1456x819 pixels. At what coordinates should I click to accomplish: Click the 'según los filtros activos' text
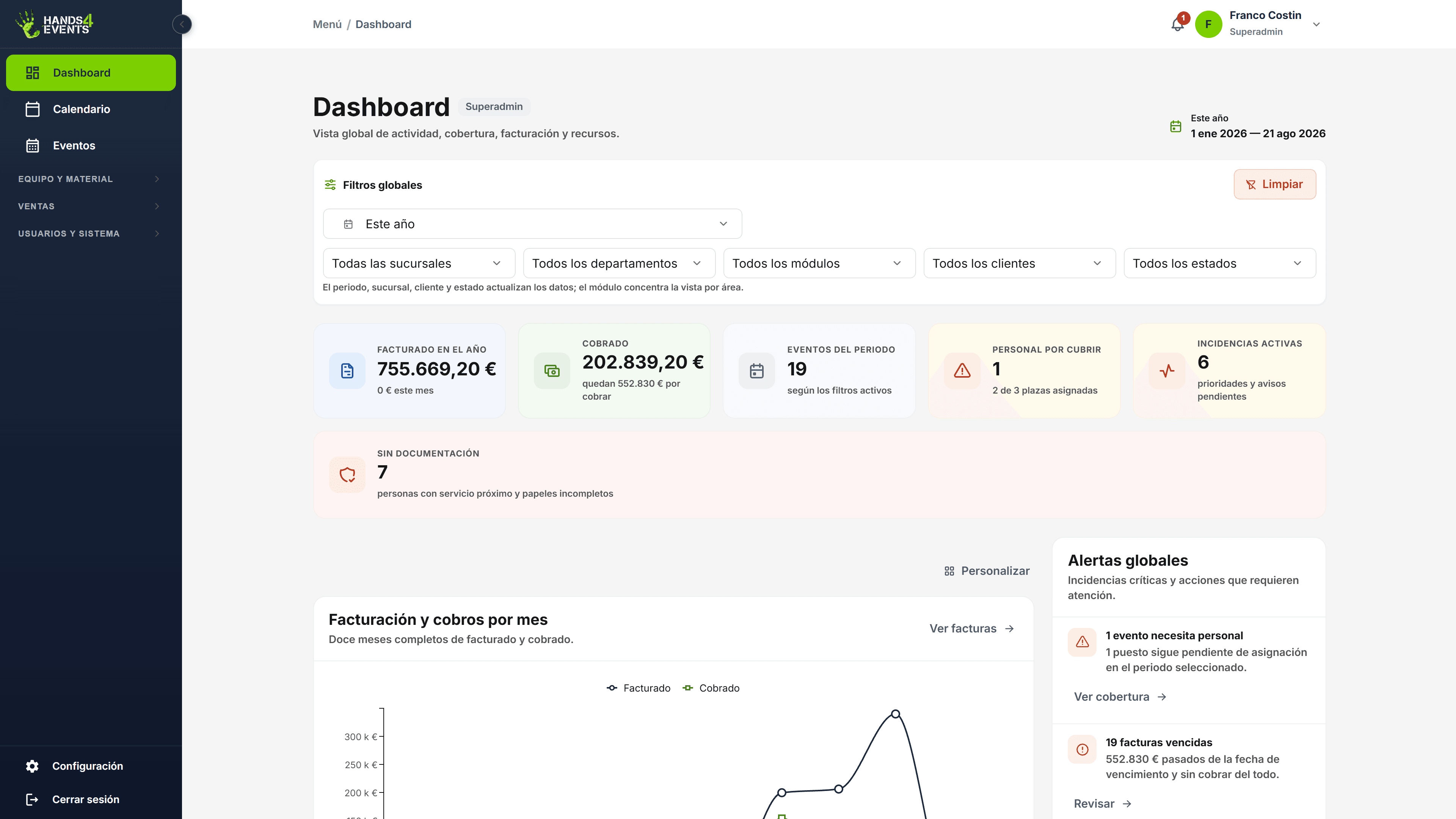(x=839, y=391)
